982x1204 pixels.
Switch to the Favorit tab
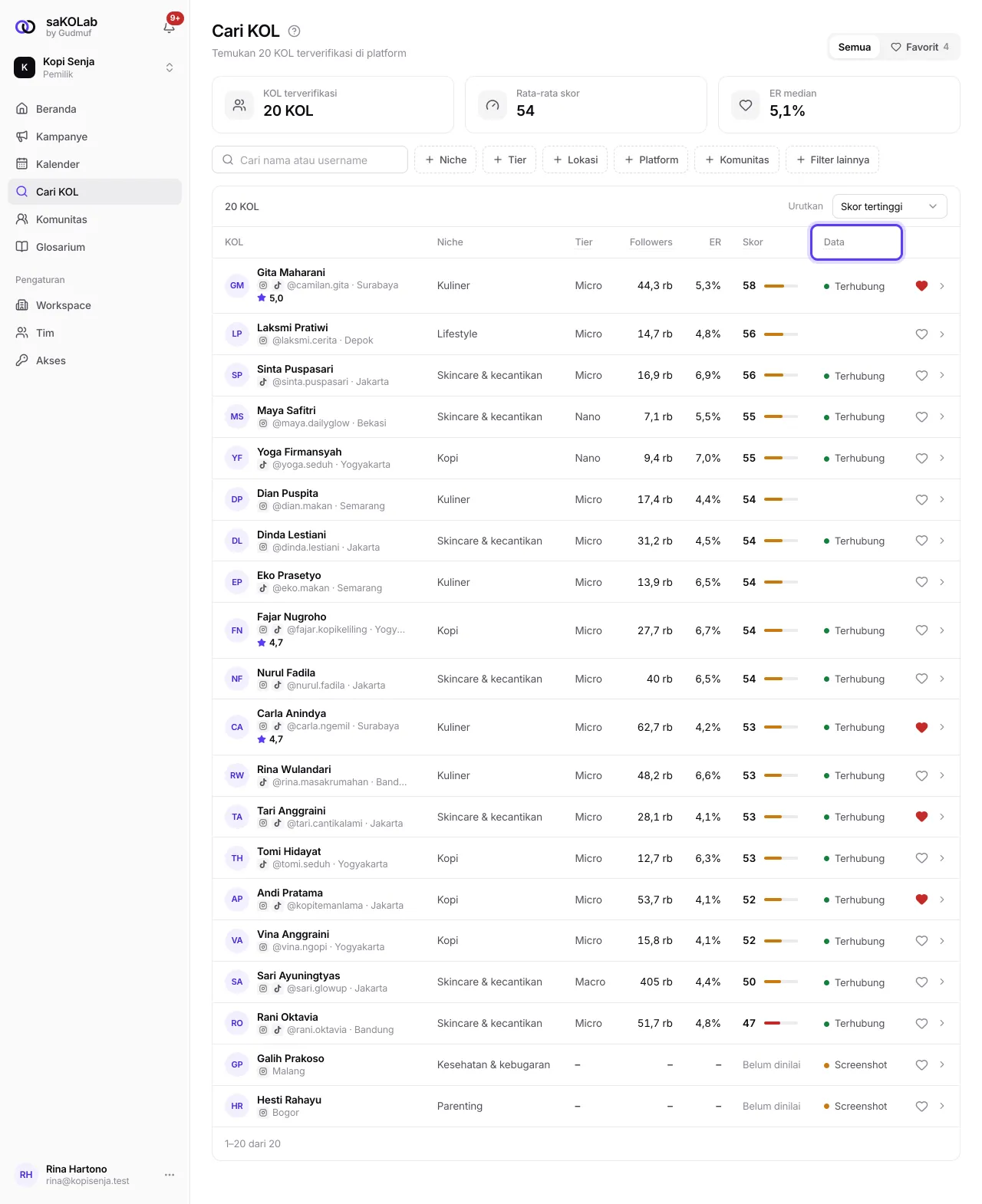pyautogui.click(x=919, y=47)
